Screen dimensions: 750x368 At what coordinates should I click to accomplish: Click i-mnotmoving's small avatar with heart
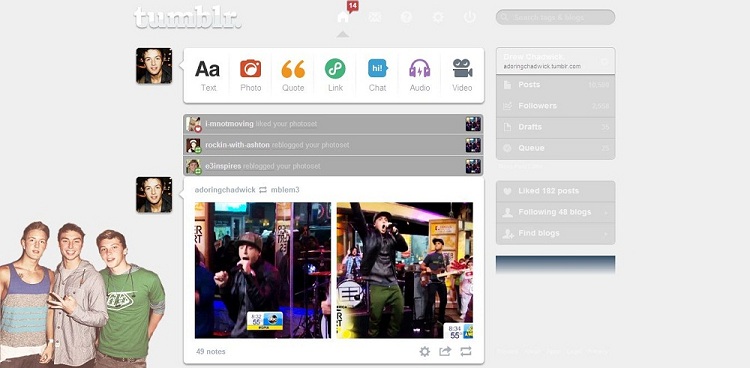click(194, 124)
